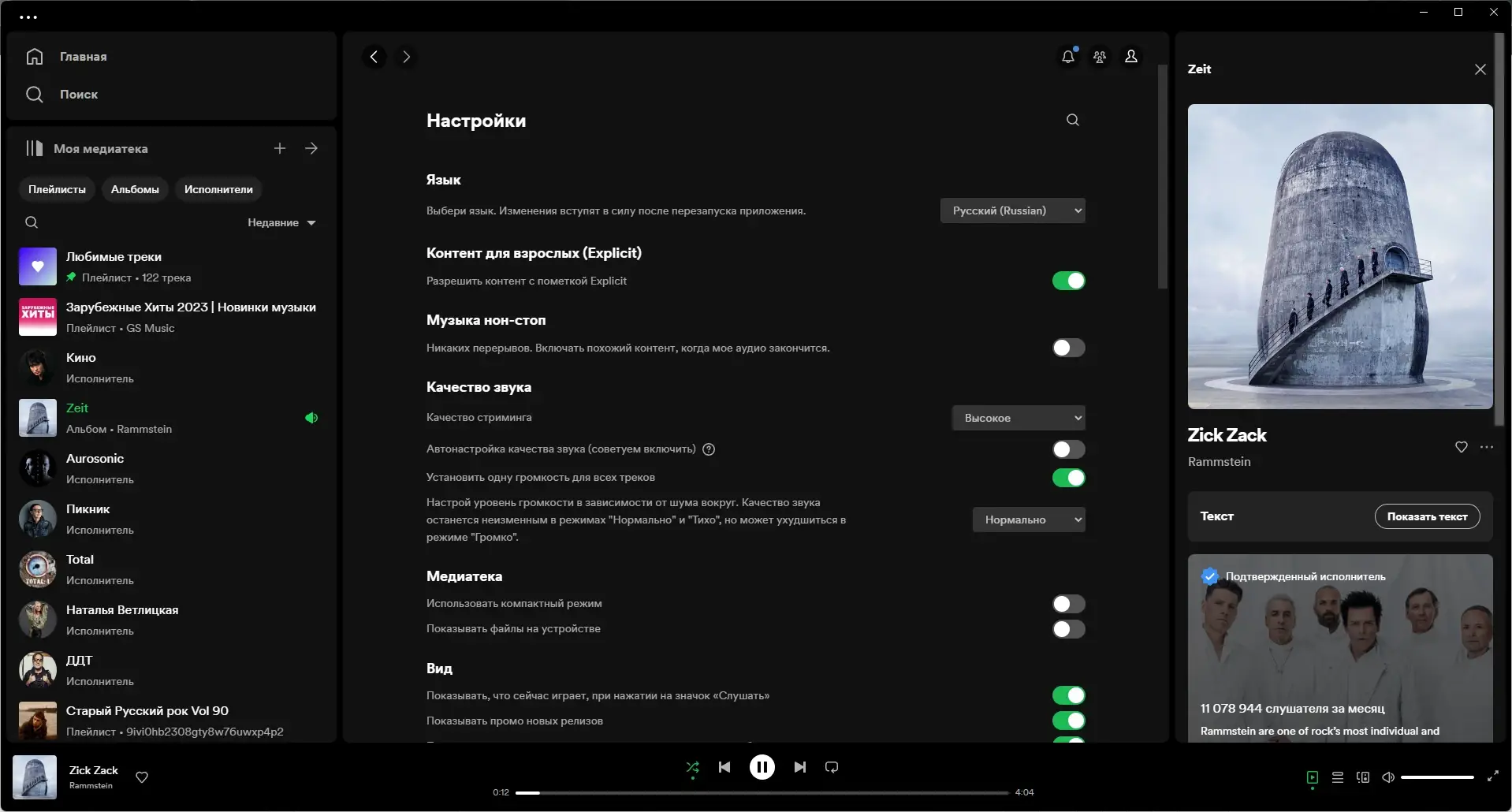Click the track progress bar

tap(762, 792)
